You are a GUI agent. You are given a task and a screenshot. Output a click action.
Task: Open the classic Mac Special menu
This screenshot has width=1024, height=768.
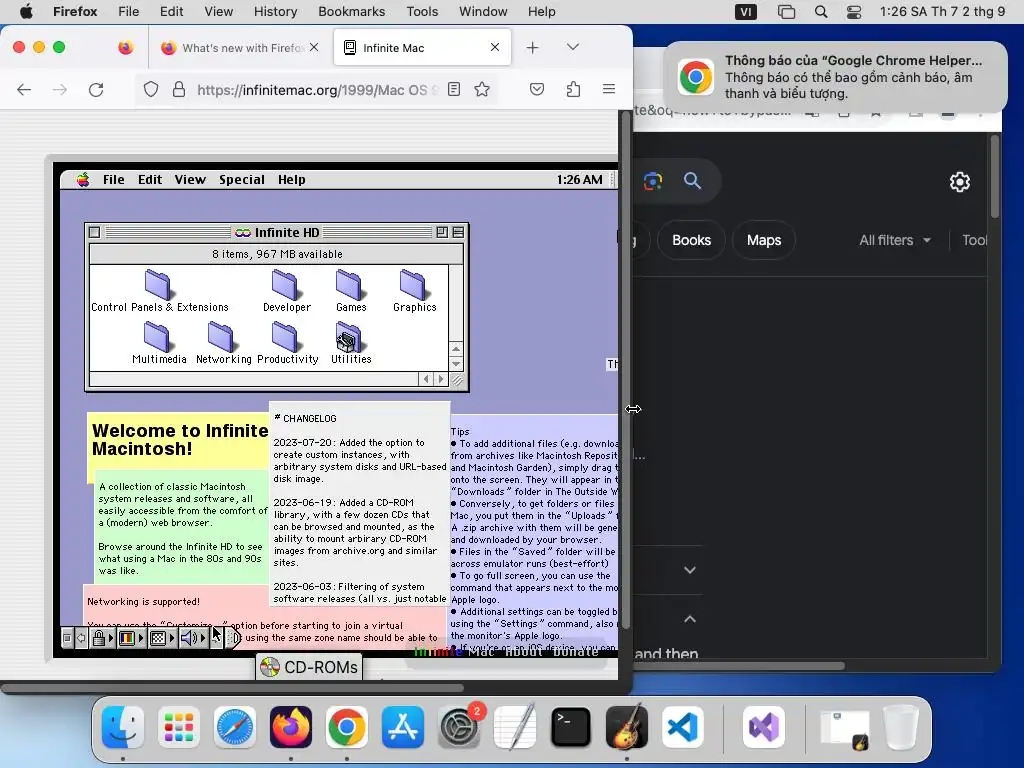[242, 180]
